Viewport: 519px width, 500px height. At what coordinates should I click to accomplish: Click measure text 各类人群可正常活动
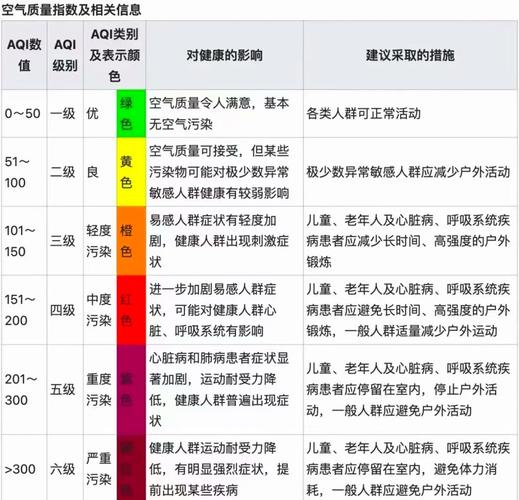pyautogui.click(x=363, y=114)
